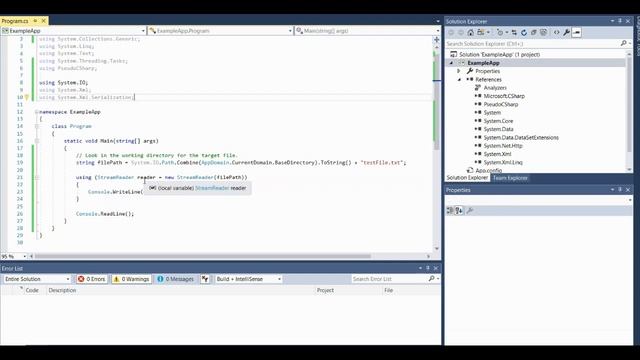Click Solution Explorer Back navigation icon
This screenshot has width=640, height=360.
(451, 33)
